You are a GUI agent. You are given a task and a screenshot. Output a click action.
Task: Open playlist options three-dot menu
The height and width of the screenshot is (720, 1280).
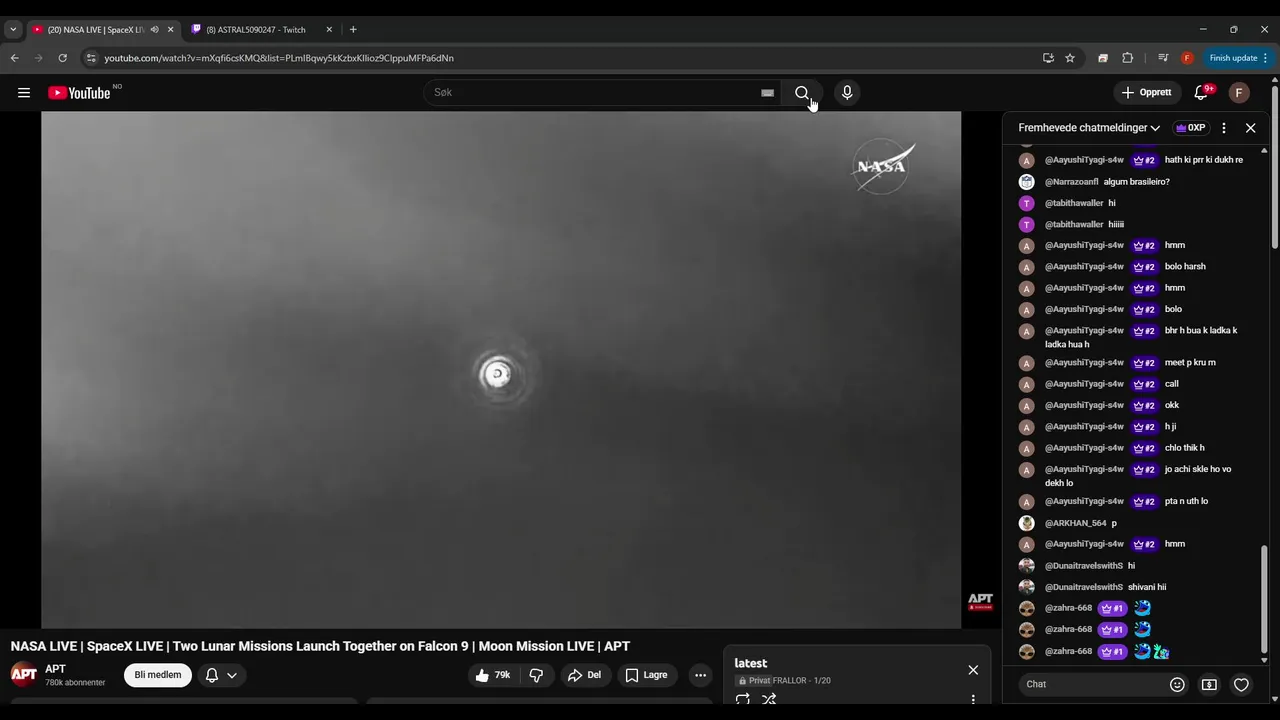[x=973, y=700]
